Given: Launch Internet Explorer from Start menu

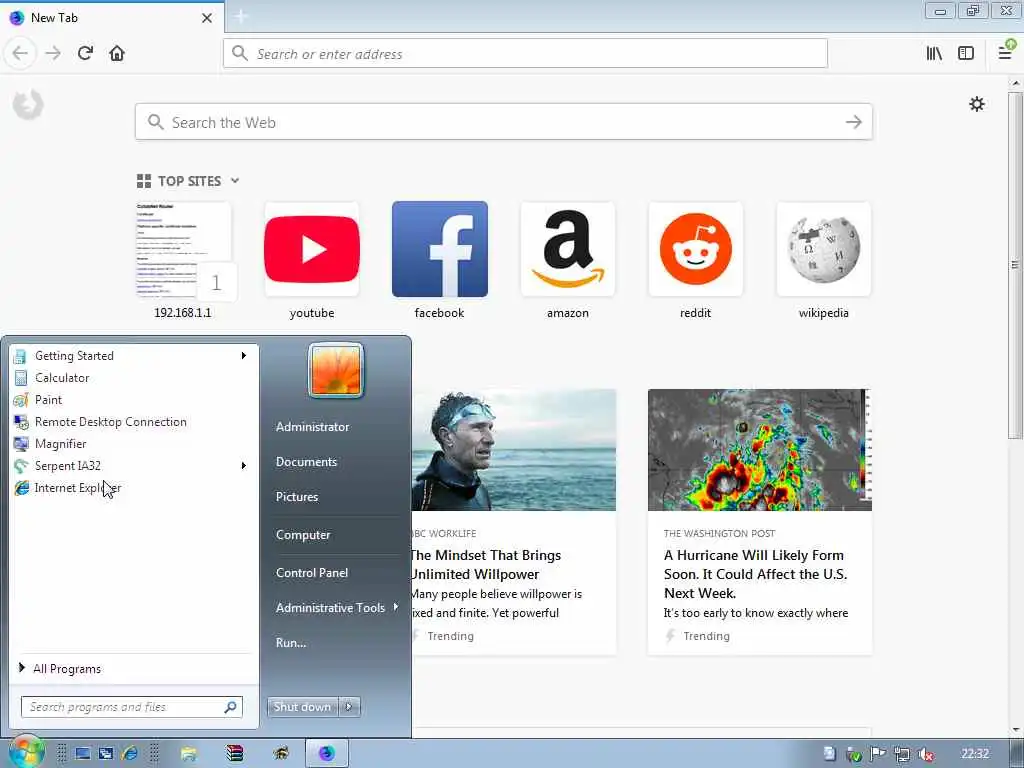Looking at the screenshot, I should tap(133, 488).
